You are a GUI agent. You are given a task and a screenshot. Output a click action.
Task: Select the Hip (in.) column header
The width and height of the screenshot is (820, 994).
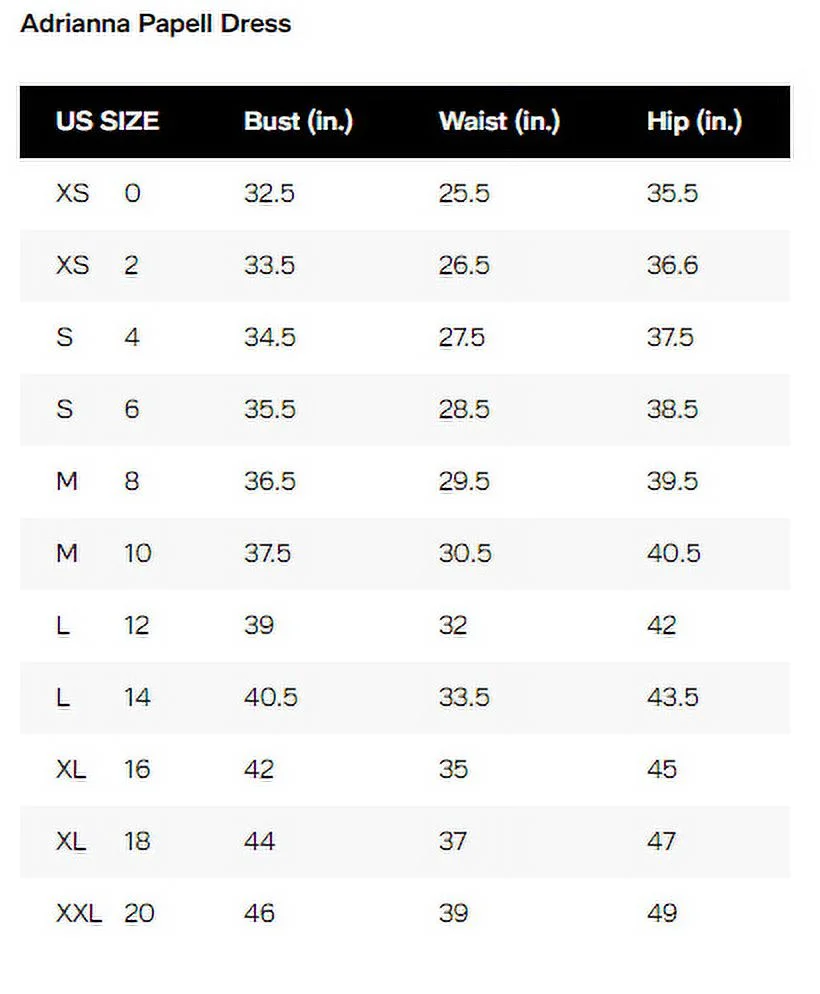click(x=694, y=122)
